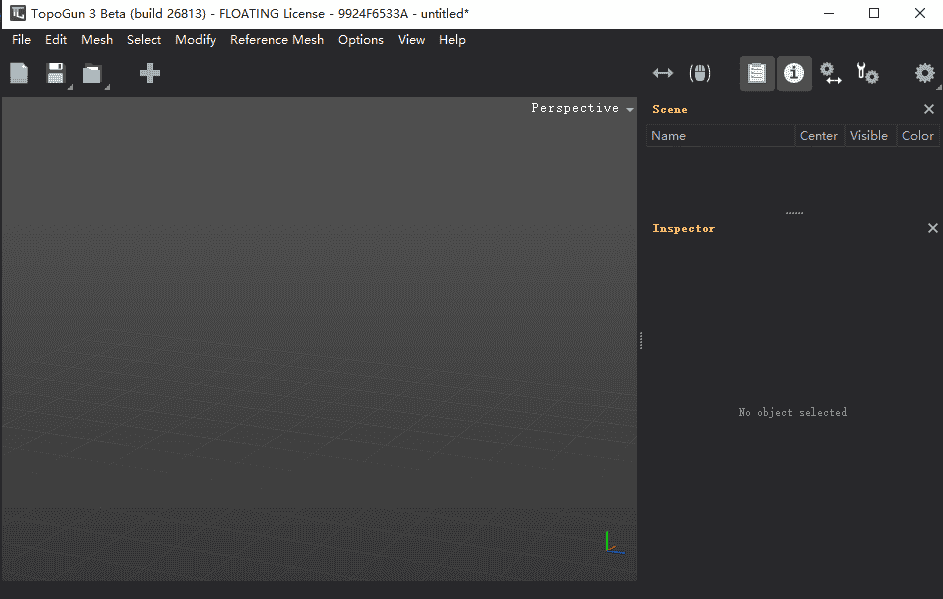Open the Mesh menu
The width and height of the screenshot is (943, 599).
[x=97, y=40]
